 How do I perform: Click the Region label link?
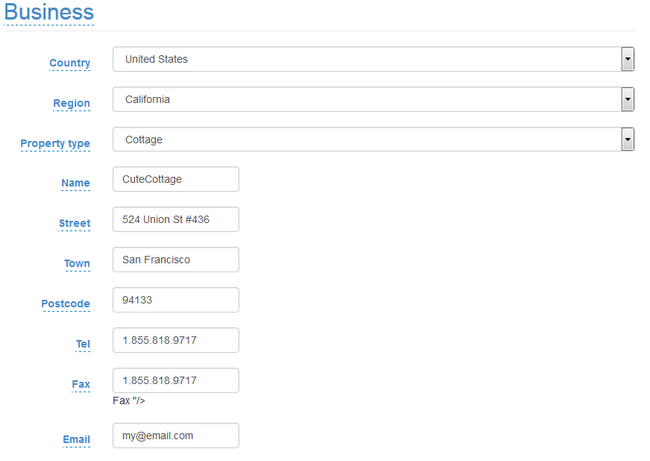pyautogui.click(x=71, y=103)
